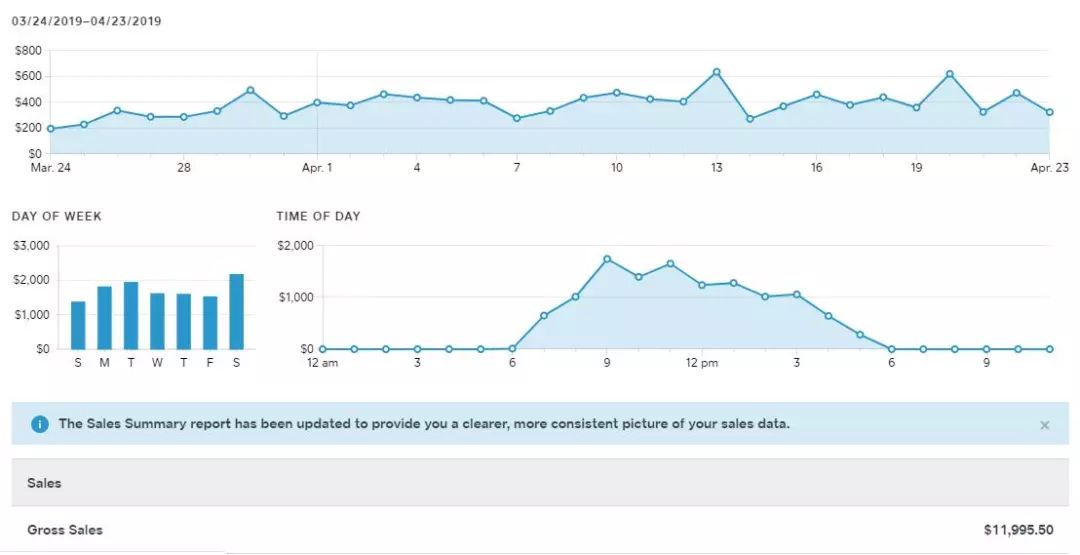This screenshot has width=1080, height=555.
Task: Select the Friday bar in weekday chart
Action: tap(210, 322)
